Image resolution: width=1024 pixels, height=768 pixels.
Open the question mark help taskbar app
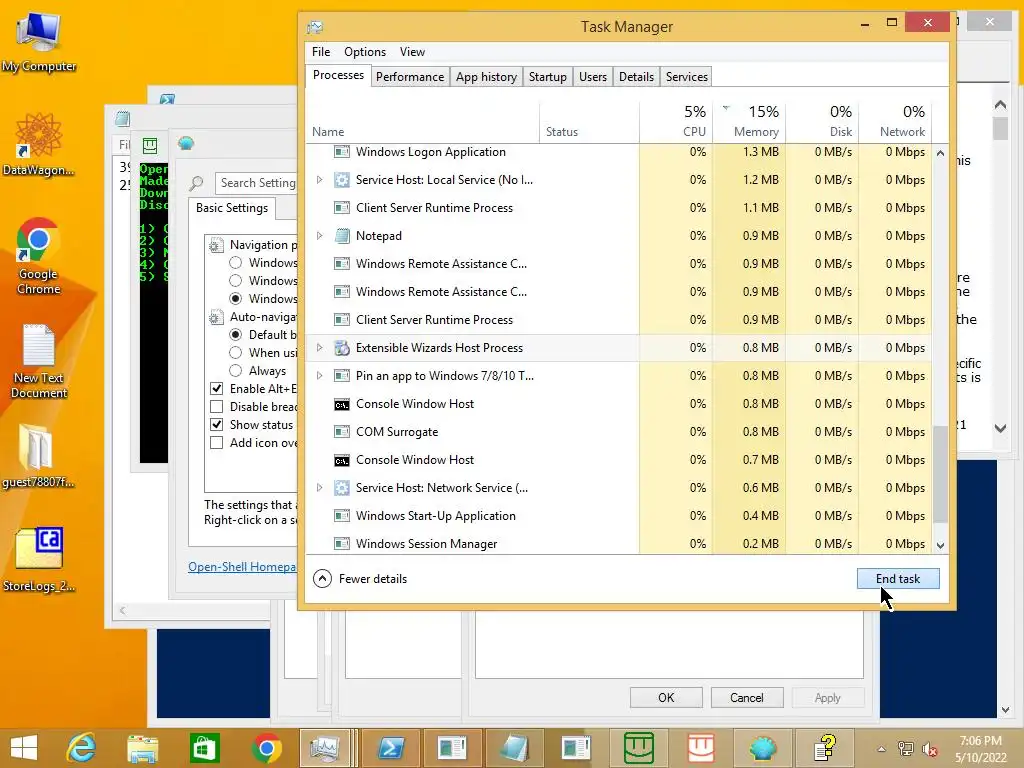click(825, 748)
